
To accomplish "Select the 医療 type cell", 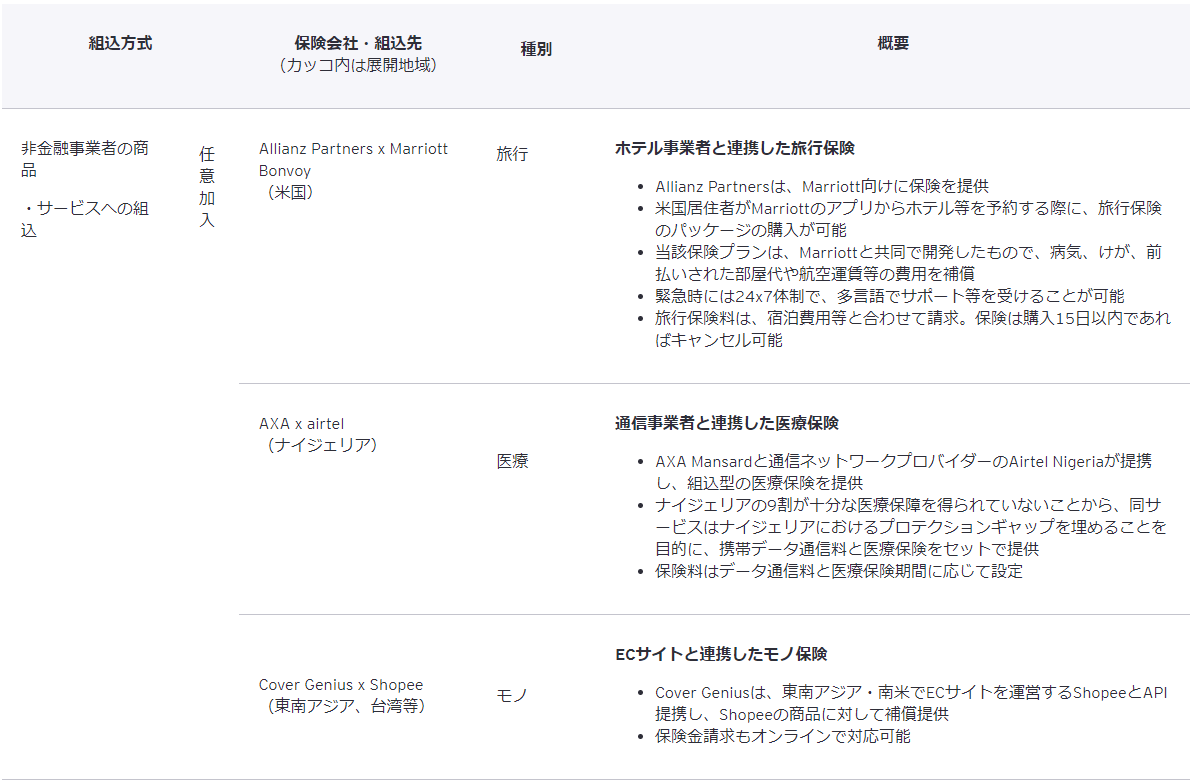I will click(x=512, y=461).
